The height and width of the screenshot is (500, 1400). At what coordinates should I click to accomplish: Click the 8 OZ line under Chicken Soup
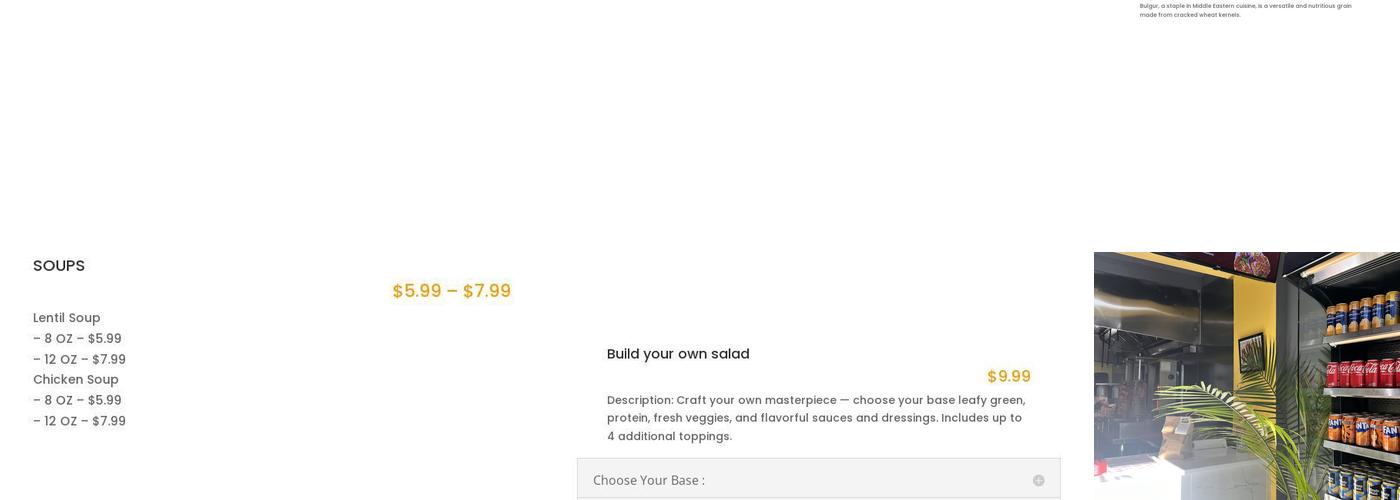[x=77, y=401]
